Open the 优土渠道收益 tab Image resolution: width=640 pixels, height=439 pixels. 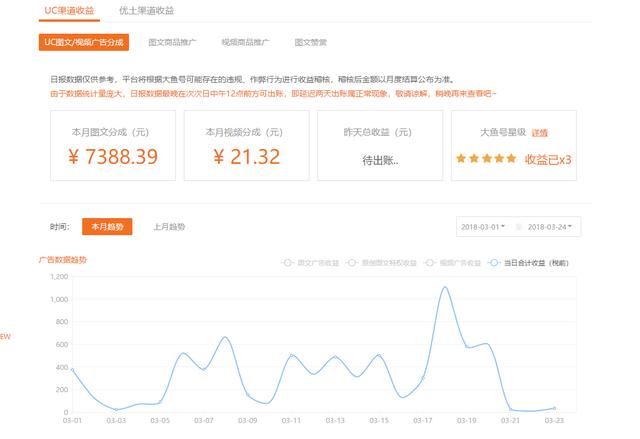(146, 11)
